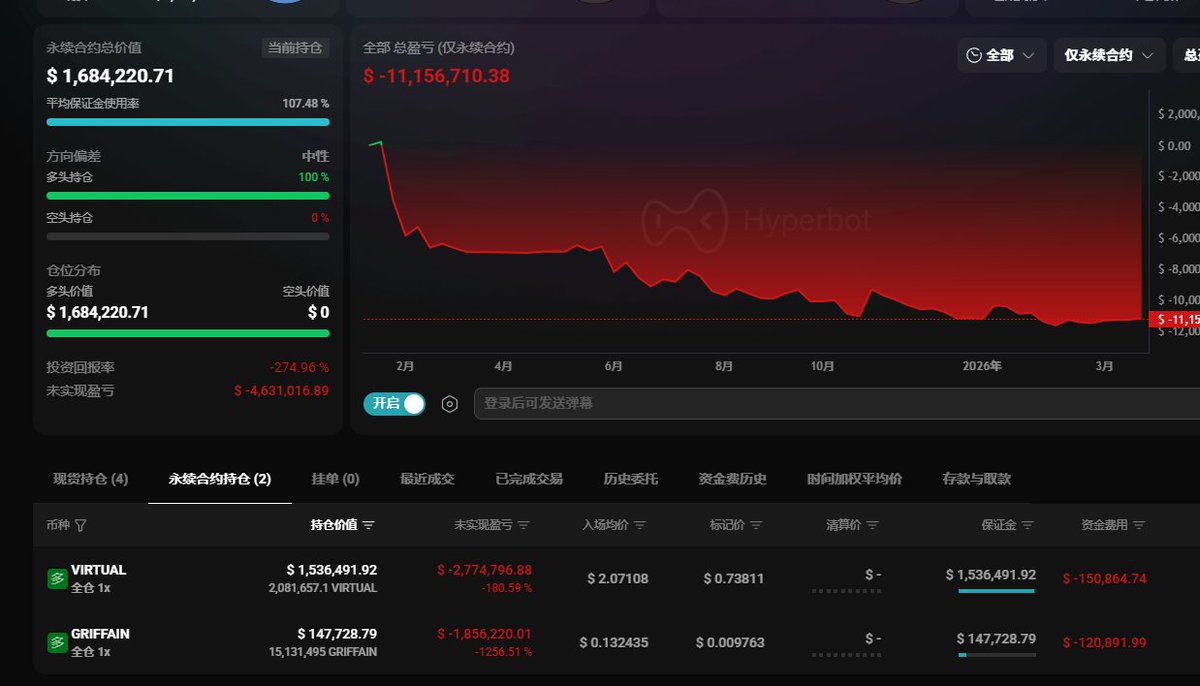Viewport: 1200px width, 686px height.
Task: Click the 平均保证金使用率 progress bar
Action: tap(188, 122)
